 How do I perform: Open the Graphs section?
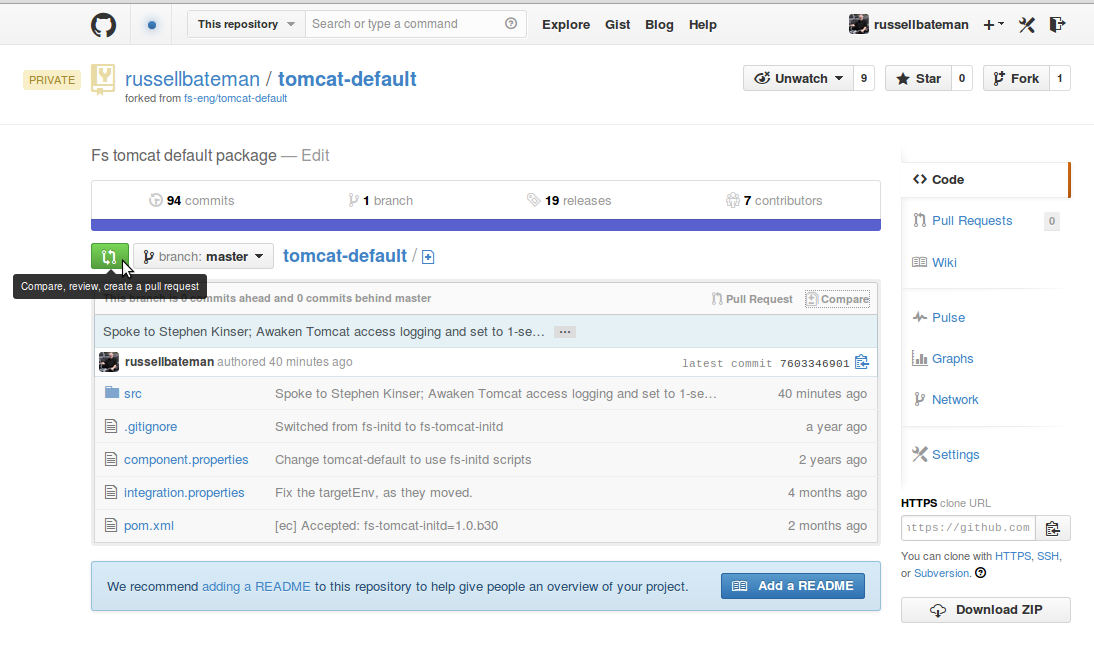tap(952, 359)
